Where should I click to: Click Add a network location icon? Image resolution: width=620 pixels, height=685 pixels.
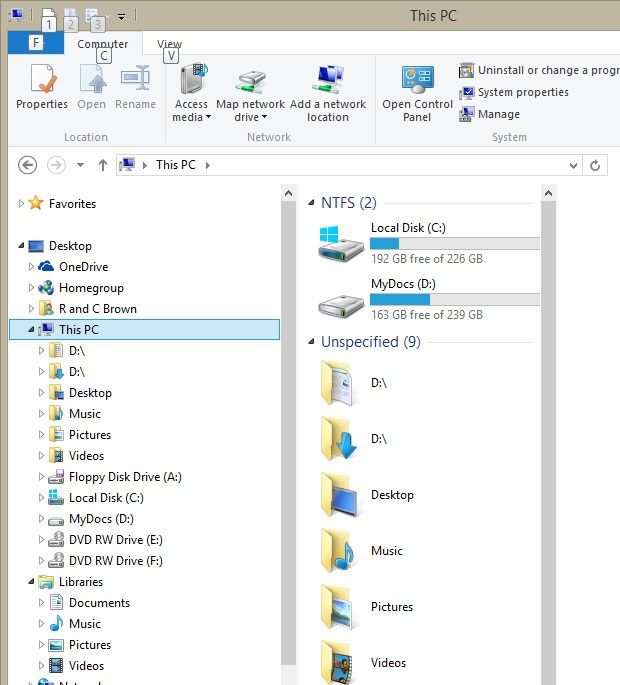[x=328, y=80]
